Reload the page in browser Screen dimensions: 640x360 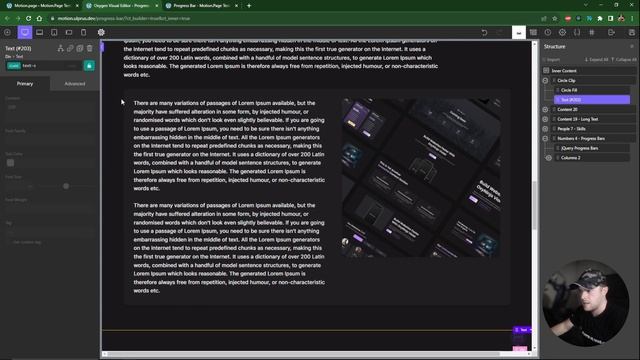click(28, 18)
